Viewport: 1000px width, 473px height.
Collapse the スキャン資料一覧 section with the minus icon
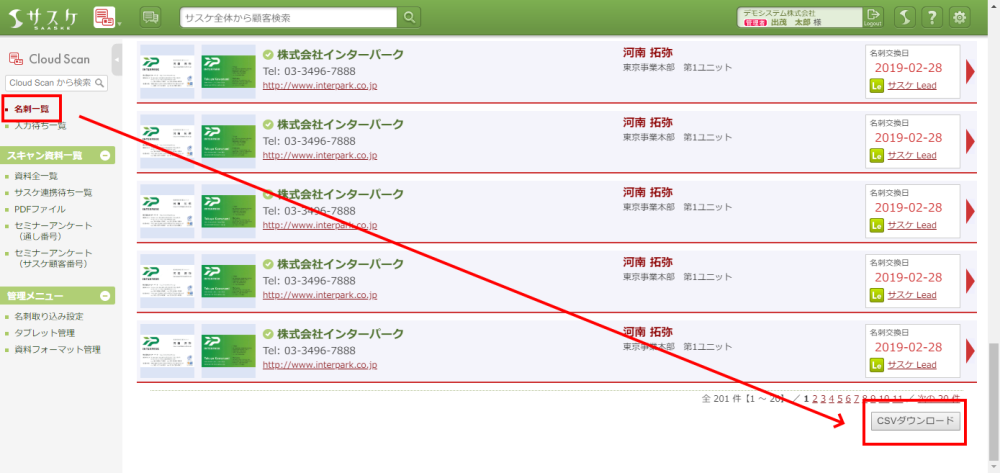click(x=105, y=156)
